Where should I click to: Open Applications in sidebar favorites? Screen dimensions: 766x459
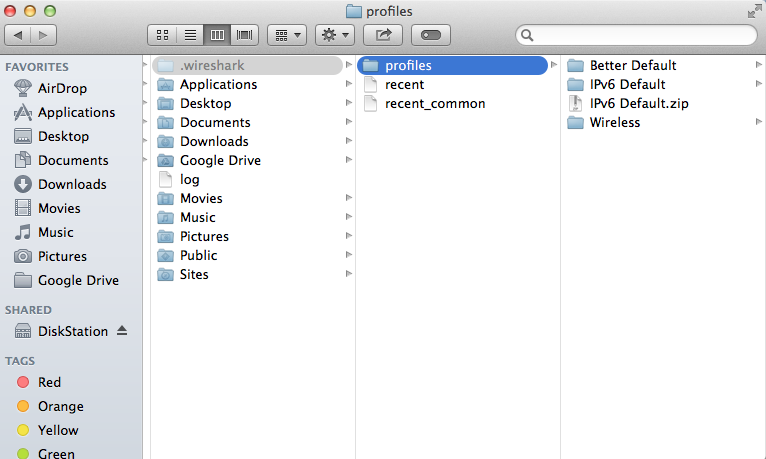(64, 112)
